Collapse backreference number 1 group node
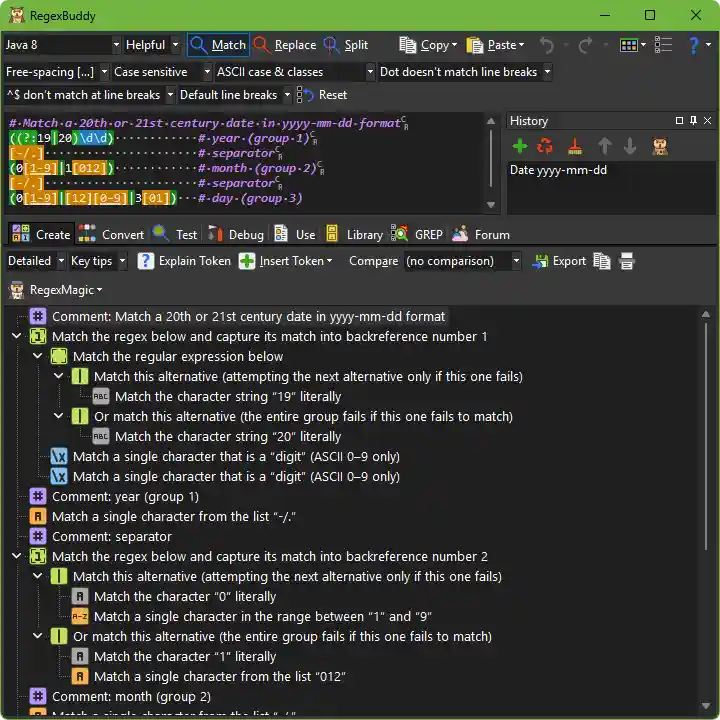720x720 pixels. [17, 336]
